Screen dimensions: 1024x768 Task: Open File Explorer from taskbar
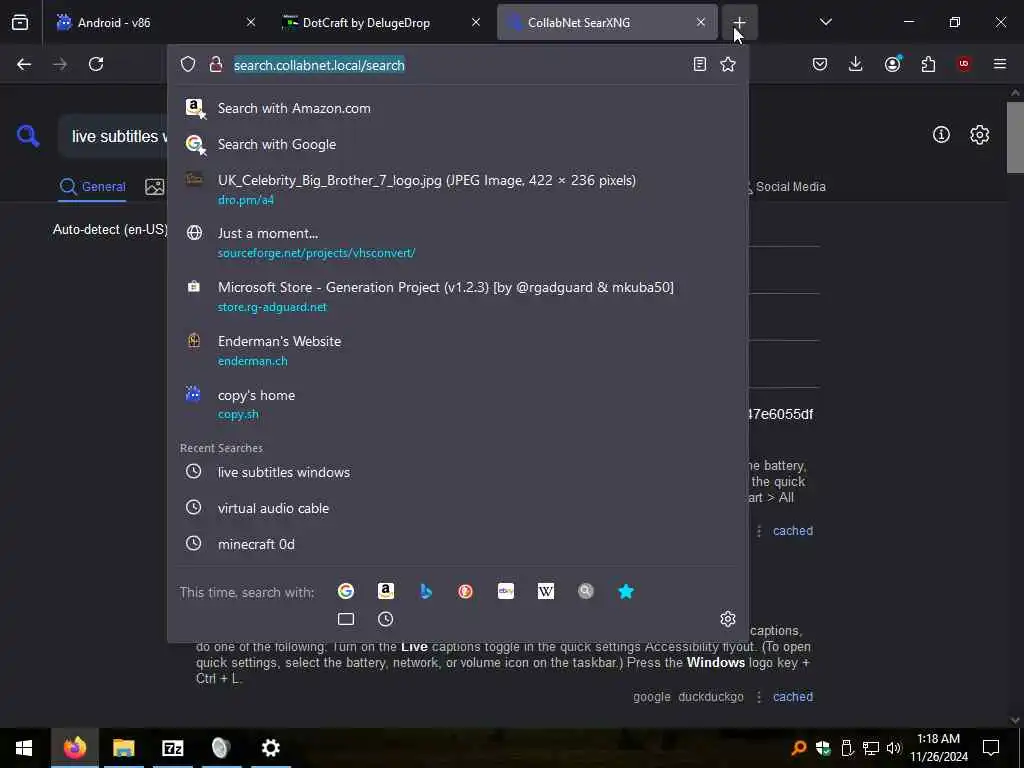[x=123, y=748]
